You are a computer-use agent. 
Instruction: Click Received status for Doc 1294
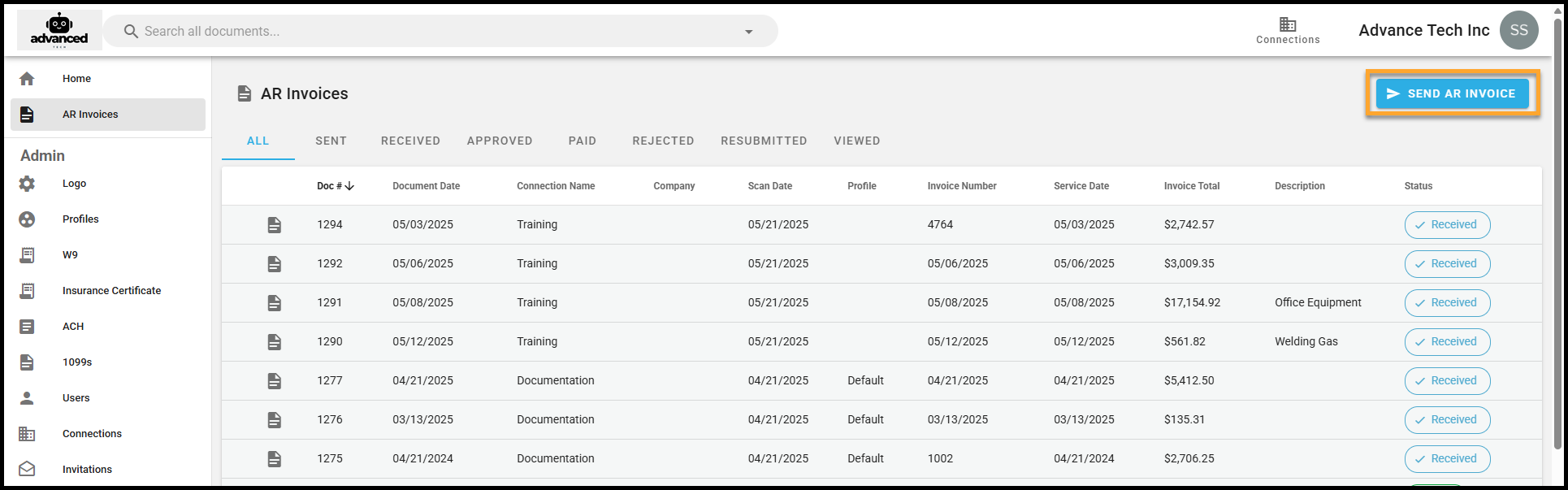1447,225
